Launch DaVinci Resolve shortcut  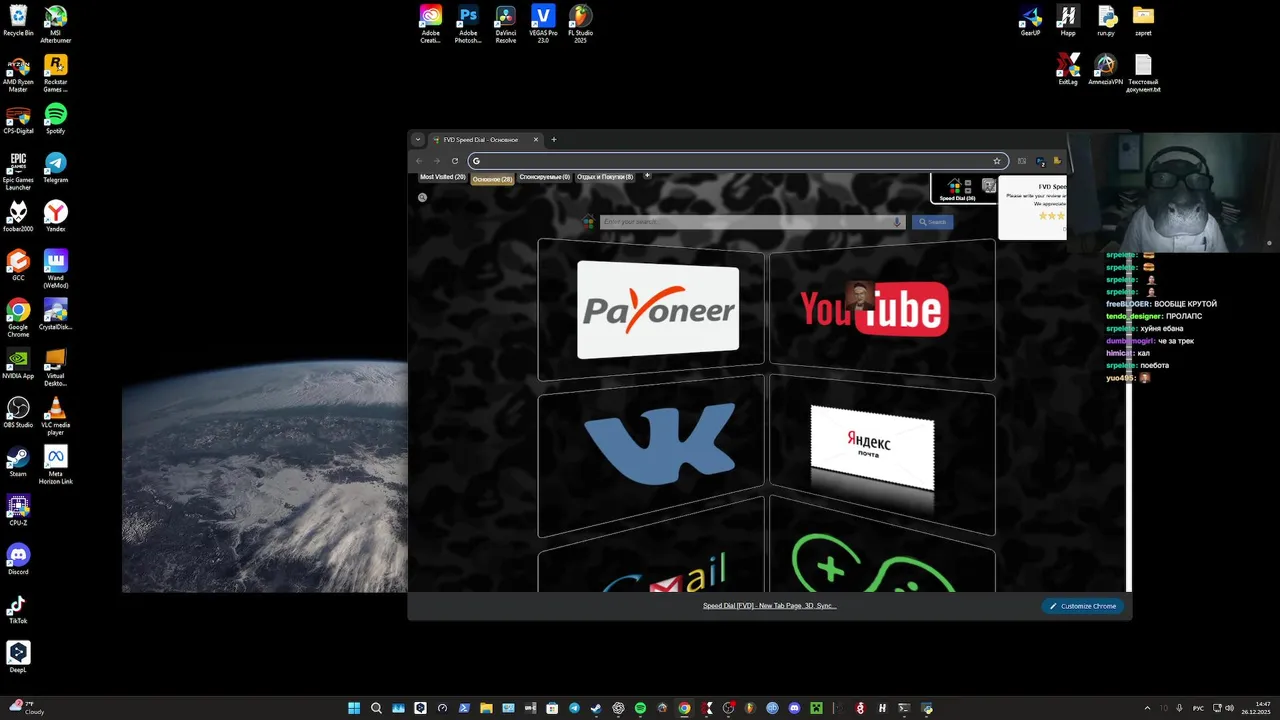506,24
